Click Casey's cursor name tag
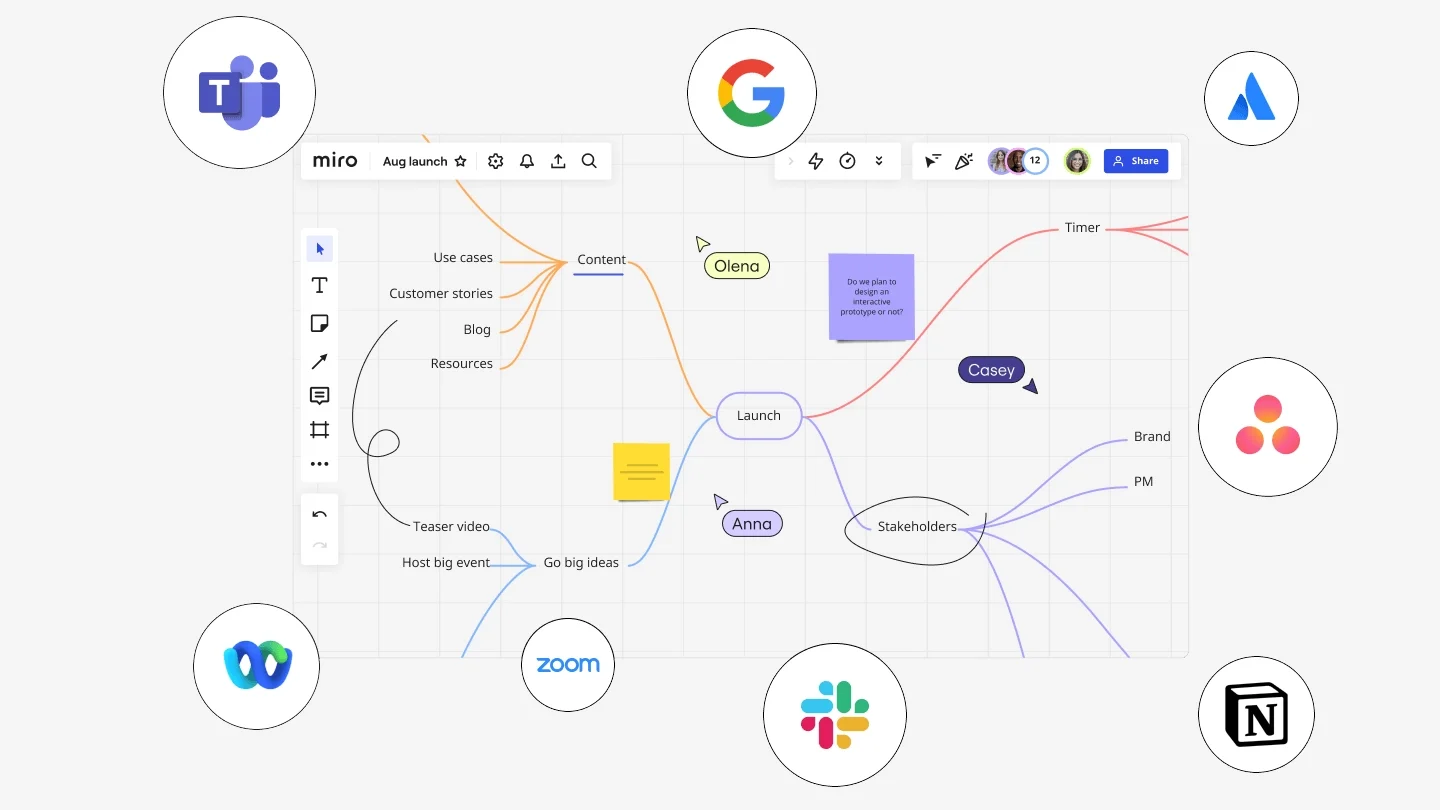The image size is (1440, 810). pyautogui.click(x=991, y=370)
